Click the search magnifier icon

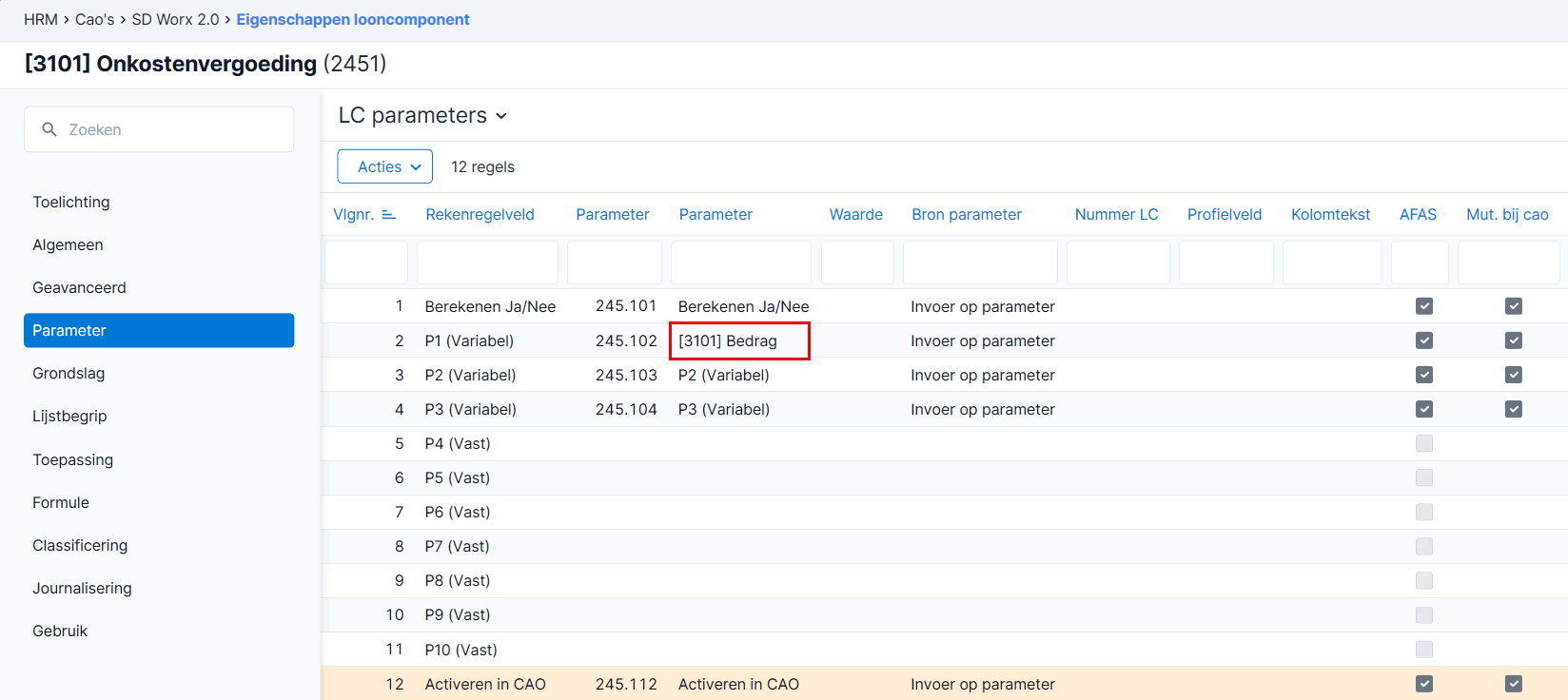(x=49, y=129)
